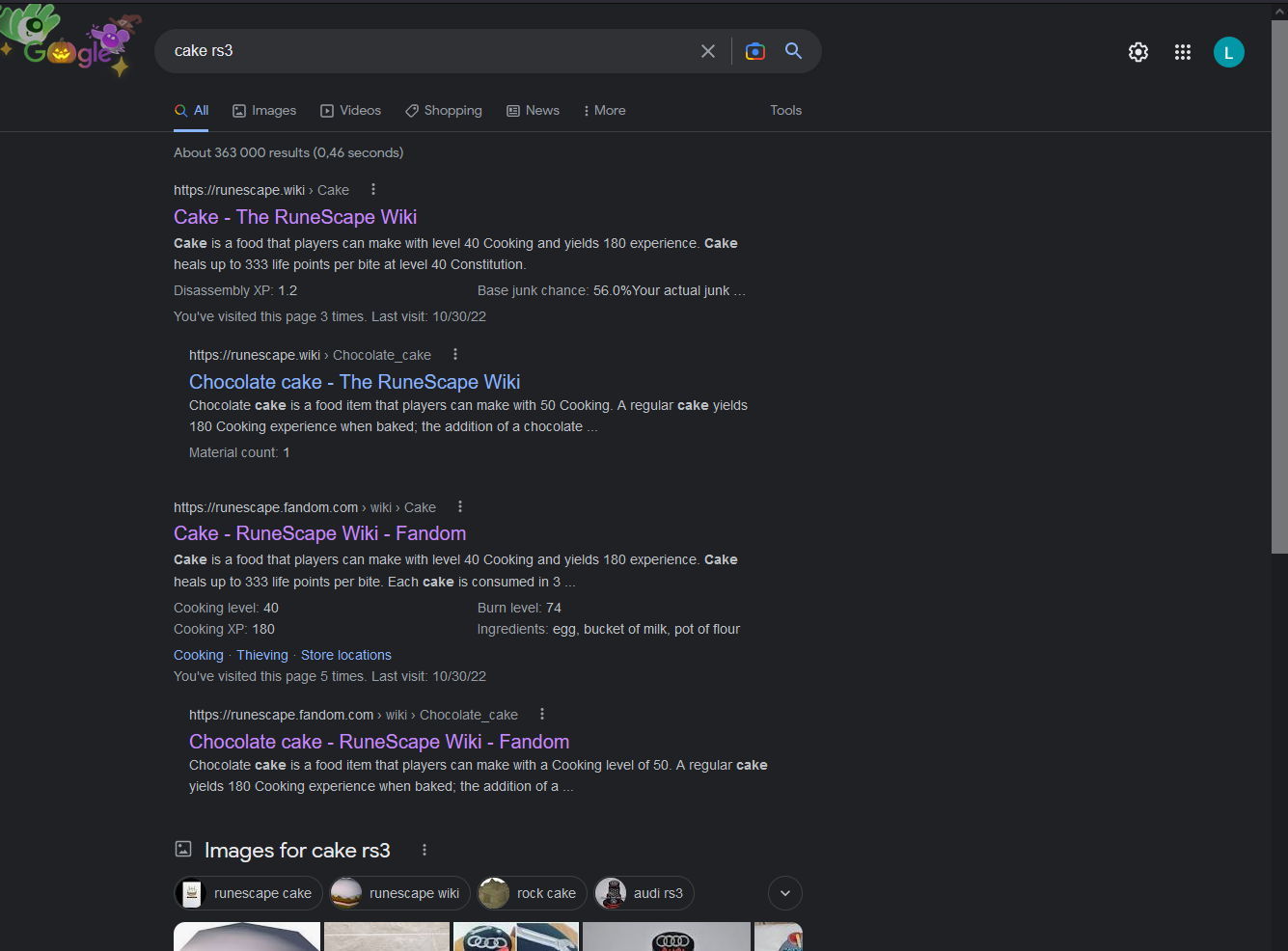Follow the Cooking sitelink
The height and width of the screenshot is (951, 1288).
pos(198,655)
